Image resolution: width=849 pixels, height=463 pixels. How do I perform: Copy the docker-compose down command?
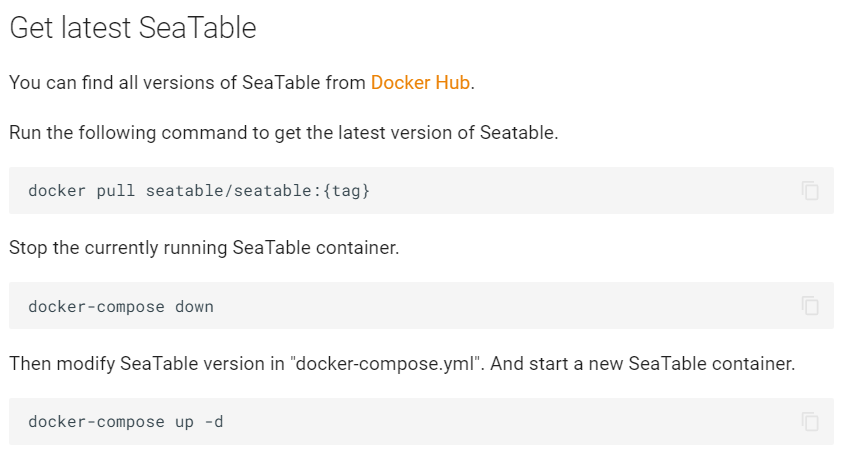(810, 306)
